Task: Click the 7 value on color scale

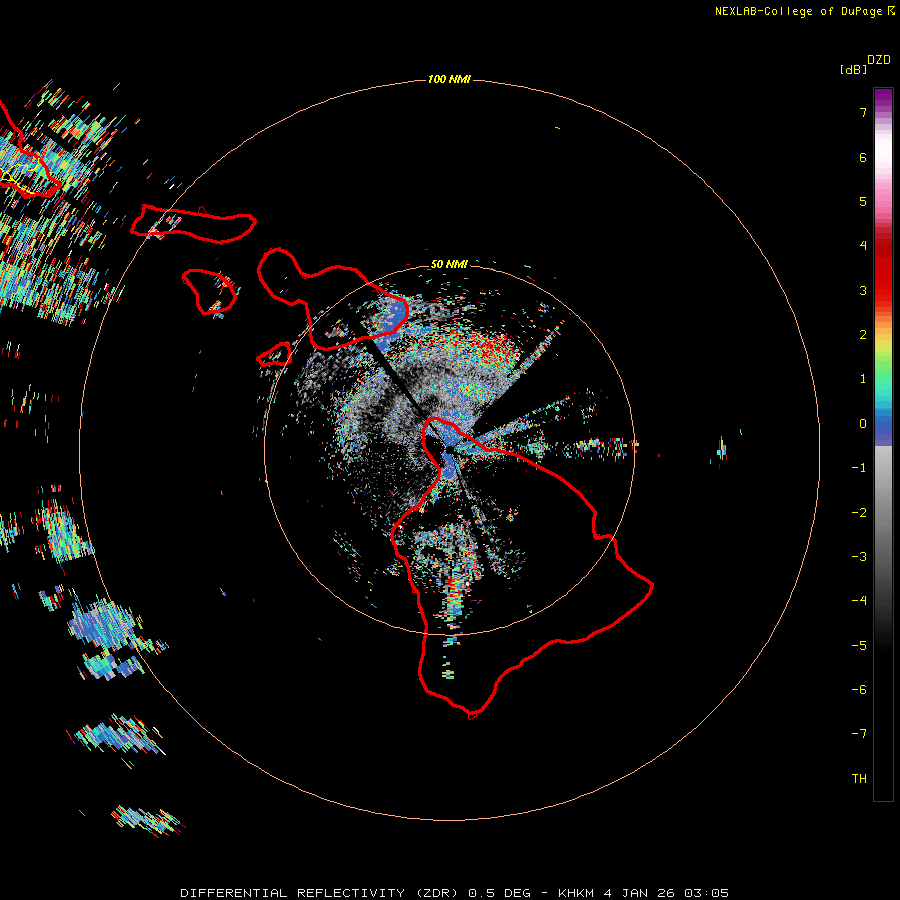Action: pyautogui.click(x=863, y=112)
